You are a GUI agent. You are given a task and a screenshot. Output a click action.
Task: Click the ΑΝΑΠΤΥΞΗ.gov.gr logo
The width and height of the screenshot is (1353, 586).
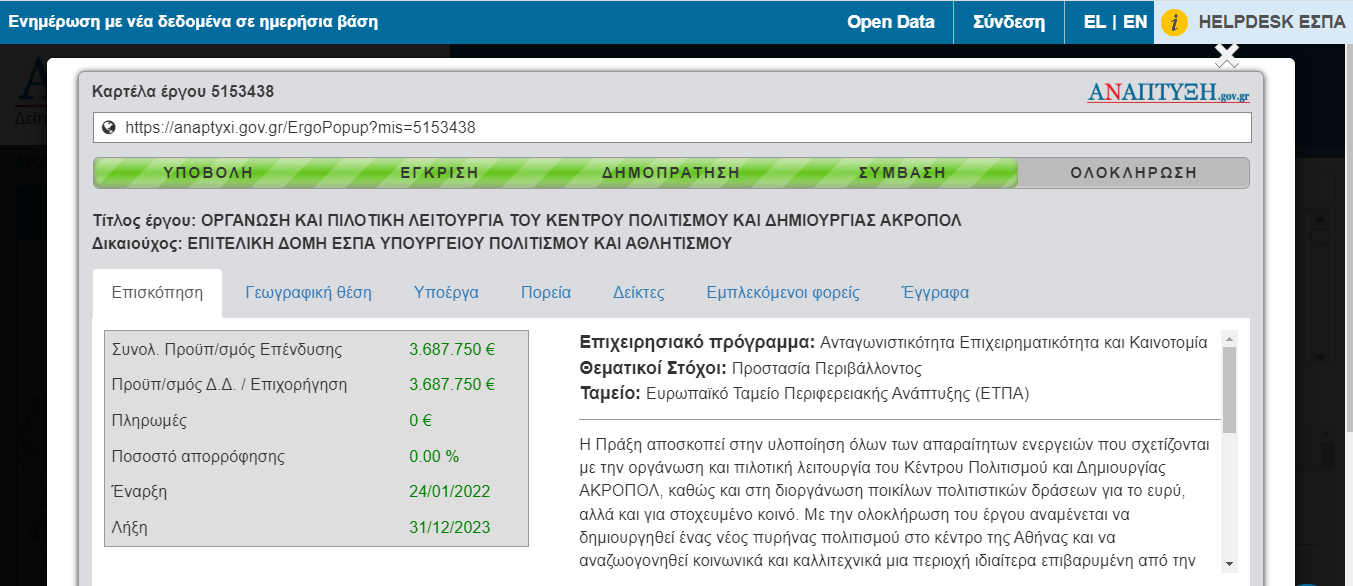(x=1168, y=93)
